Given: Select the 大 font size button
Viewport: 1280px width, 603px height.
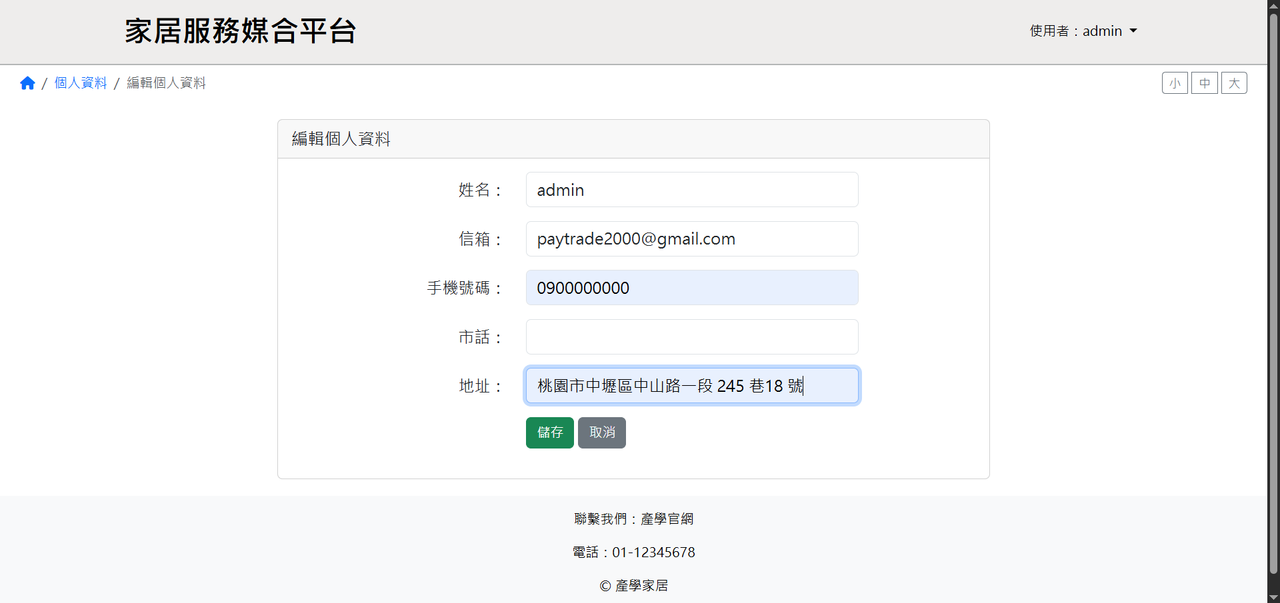Looking at the screenshot, I should point(1234,83).
